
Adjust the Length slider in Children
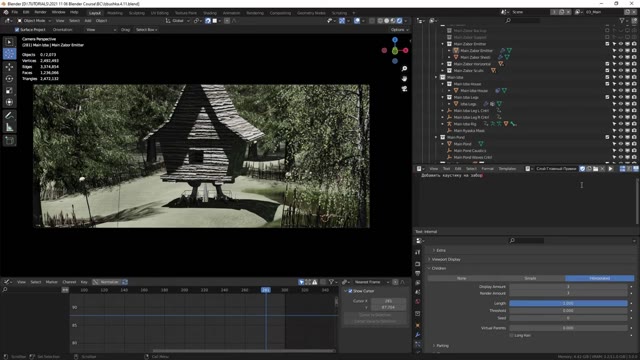568,303
